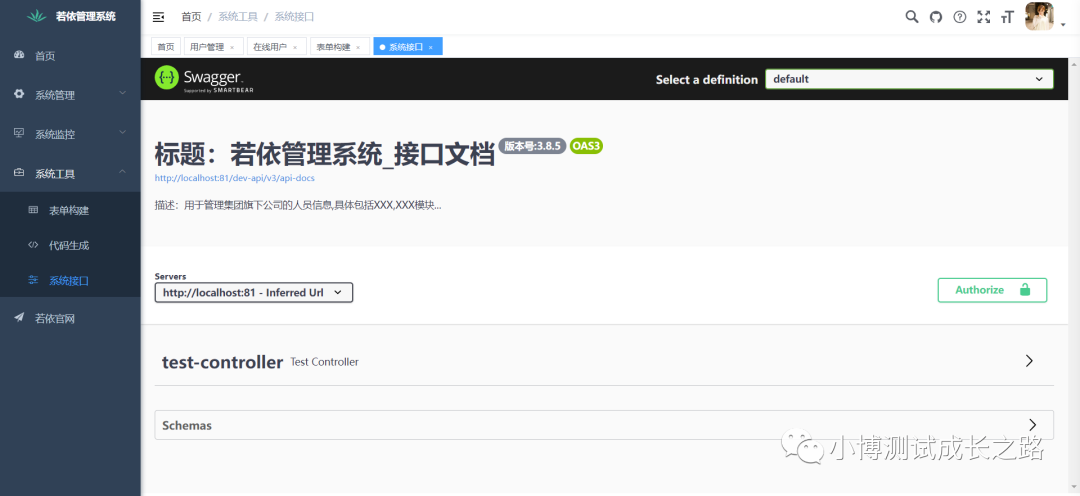This screenshot has width=1080, height=496.
Task: Click 系统接口 in the breadcrumb
Action: 294,17
